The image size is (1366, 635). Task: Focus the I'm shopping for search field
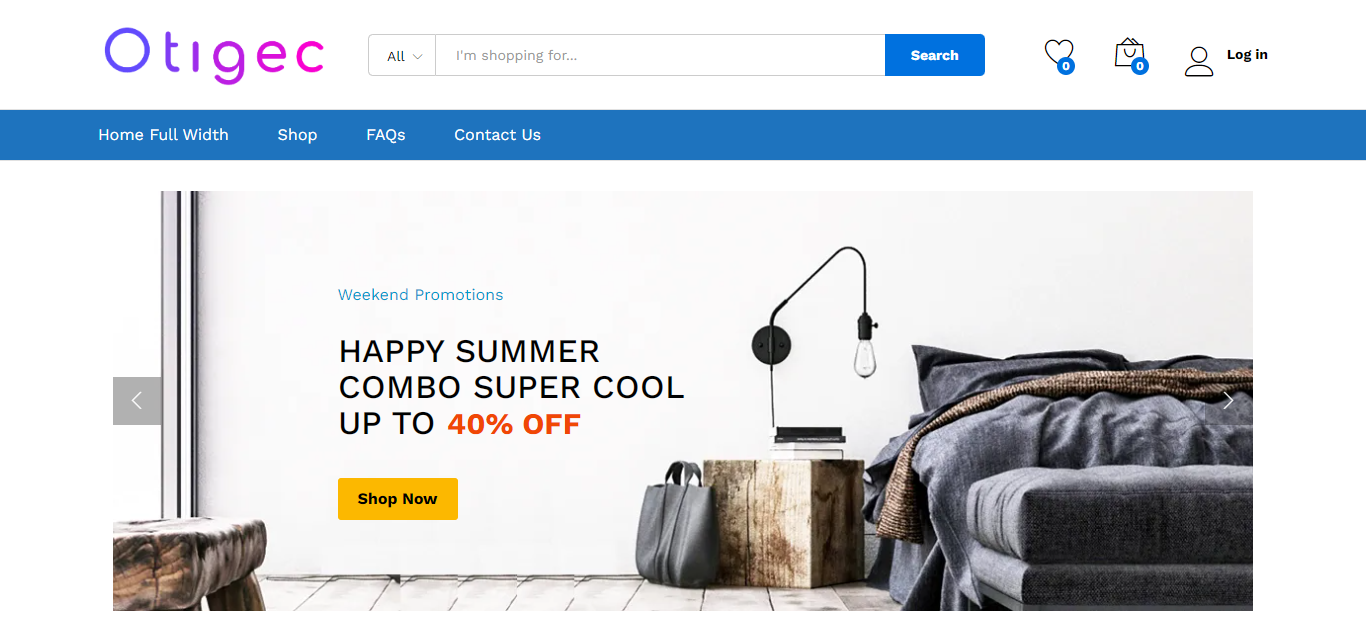tap(660, 55)
